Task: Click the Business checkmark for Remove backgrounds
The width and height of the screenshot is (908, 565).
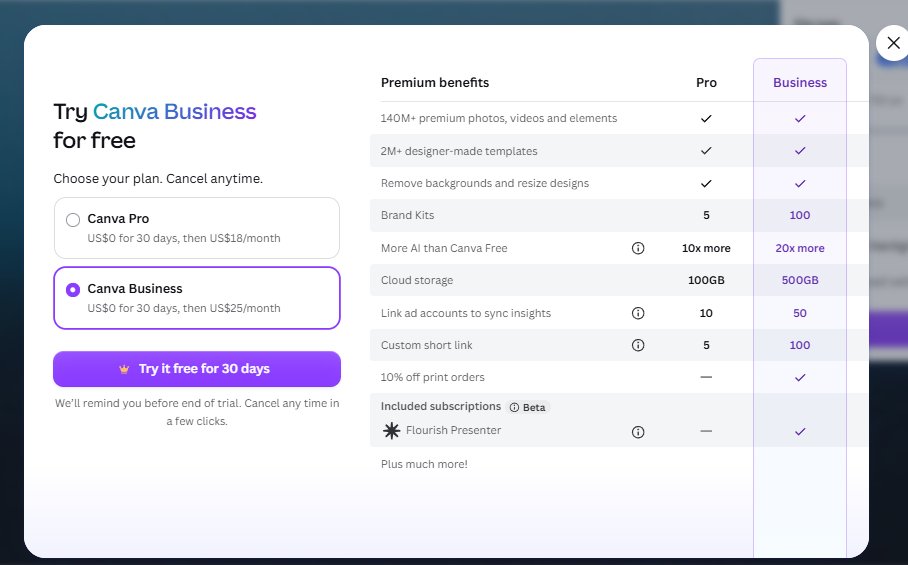Action: pyautogui.click(x=800, y=184)
